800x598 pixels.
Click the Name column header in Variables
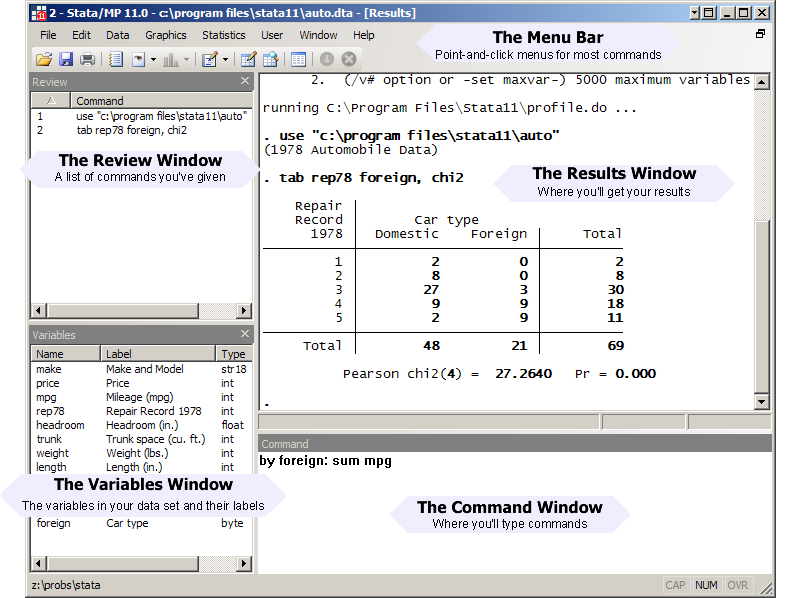click(x=66, y=354)
